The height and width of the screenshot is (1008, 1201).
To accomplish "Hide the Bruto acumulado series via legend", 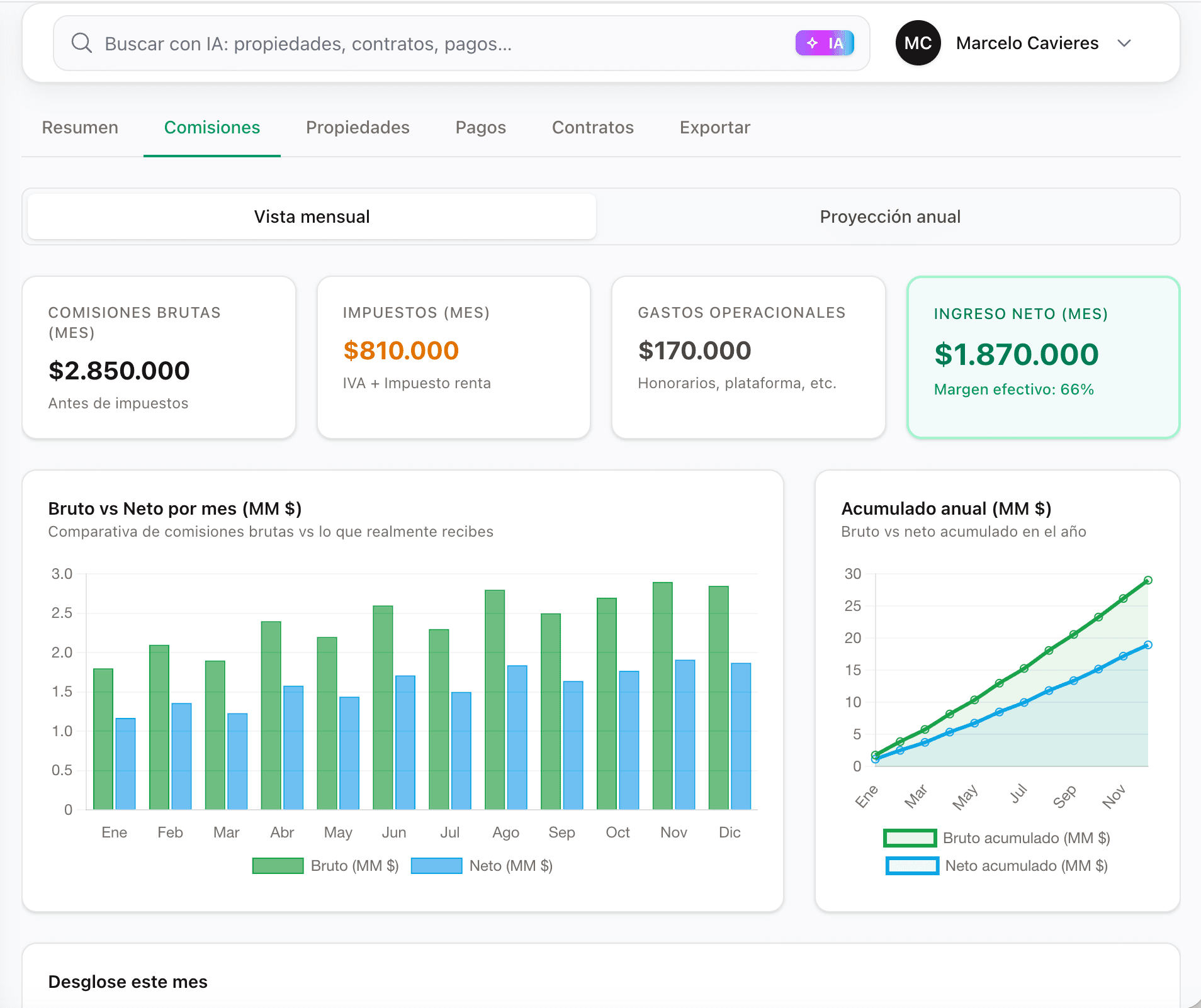I will point(910,838).
